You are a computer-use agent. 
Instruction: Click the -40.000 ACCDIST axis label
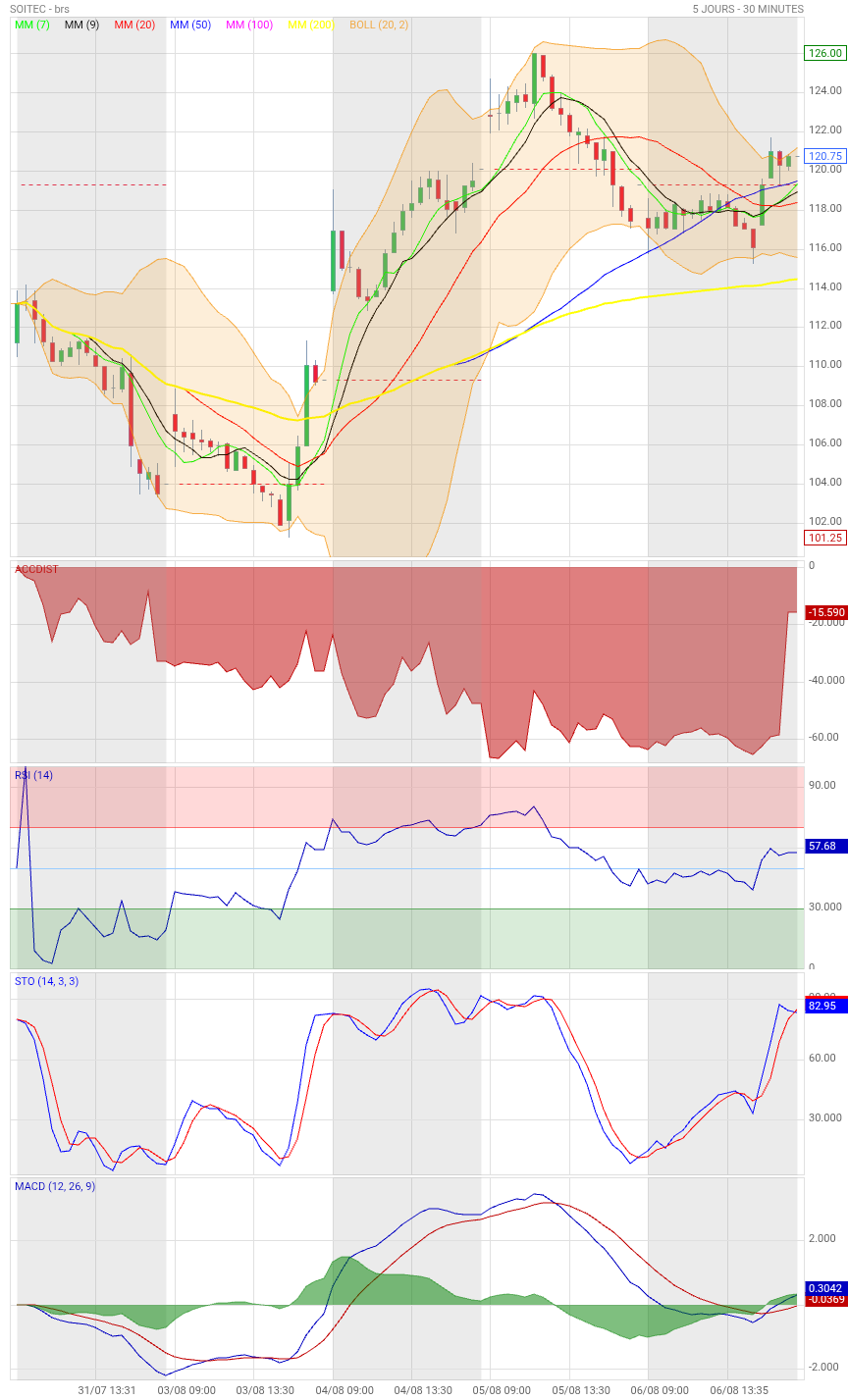pos(825,680)
